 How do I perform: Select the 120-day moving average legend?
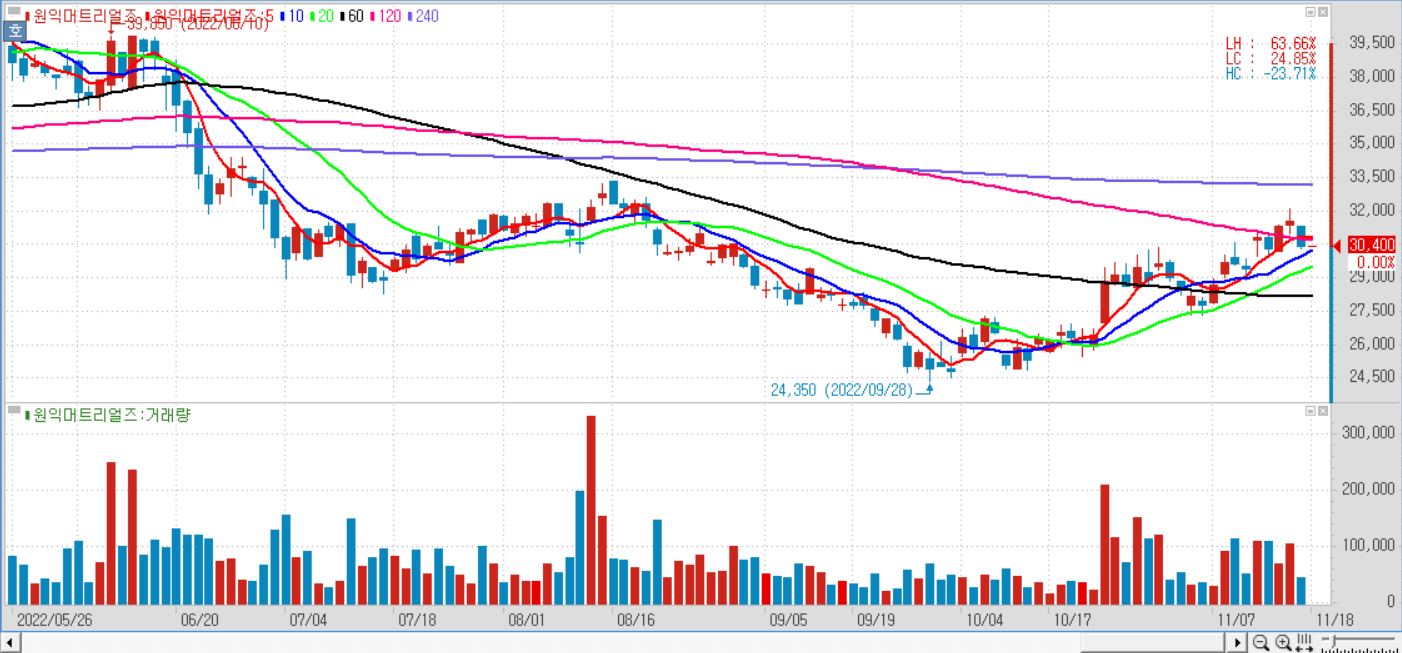click(x=385, y=17)
